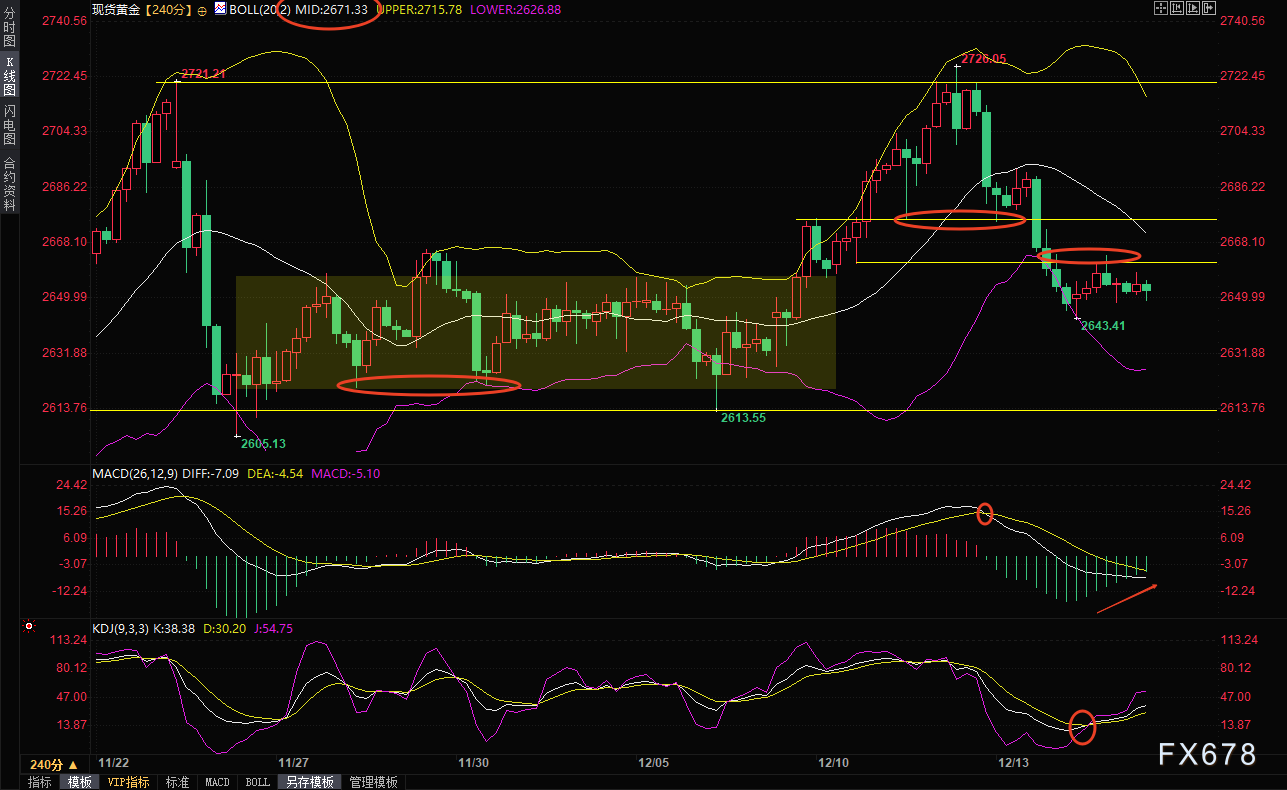Open the VIP指标 tab
Viewport: 1287px width, 790px height.
click(129, 782)
